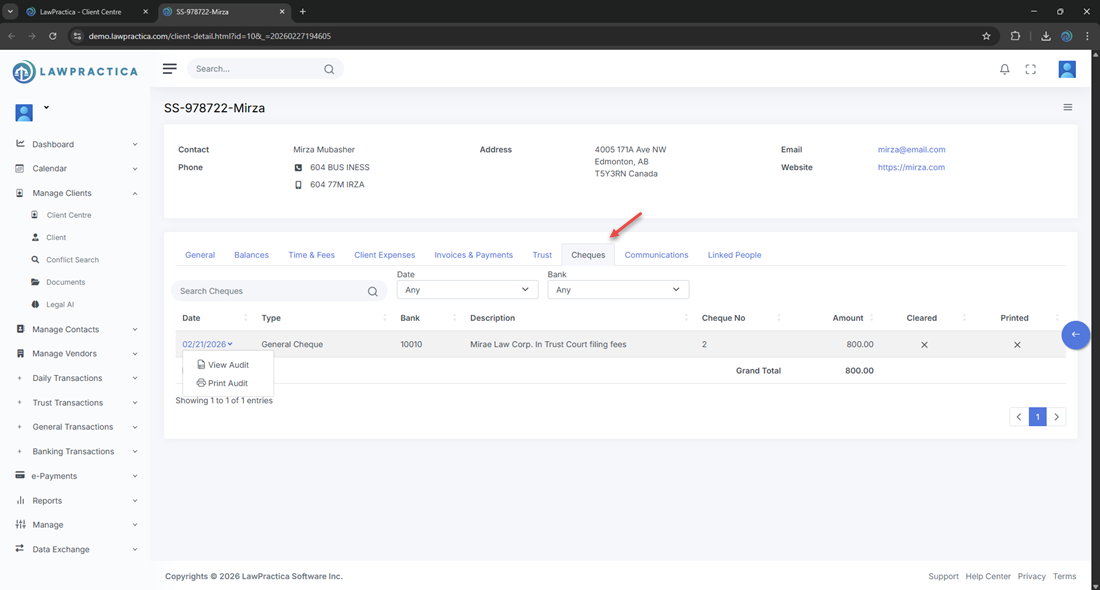Toggle fullscreen mode icon in header

pyautogui.click(x=1031, y=69)
